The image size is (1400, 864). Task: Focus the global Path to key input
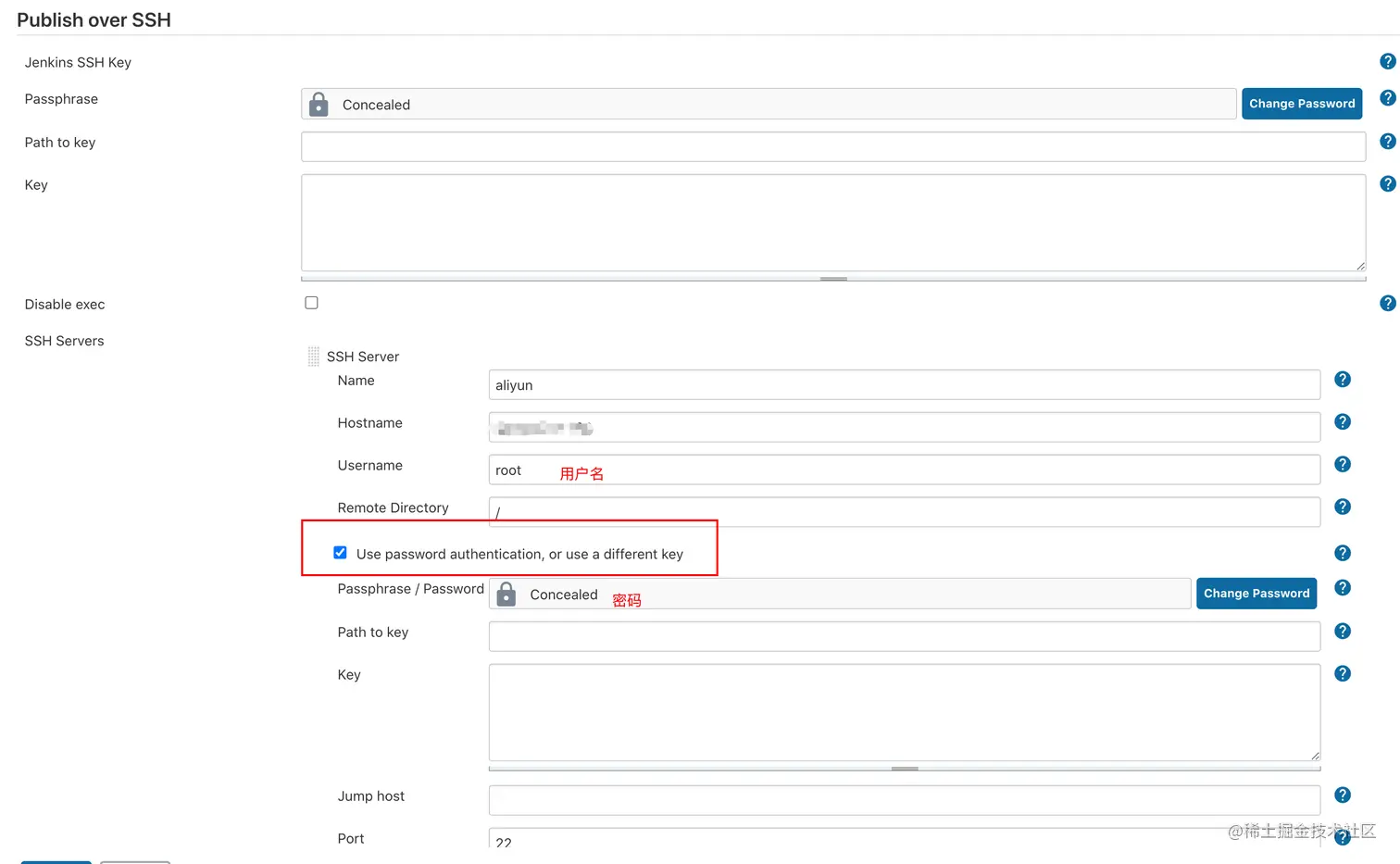click(833, 146)
